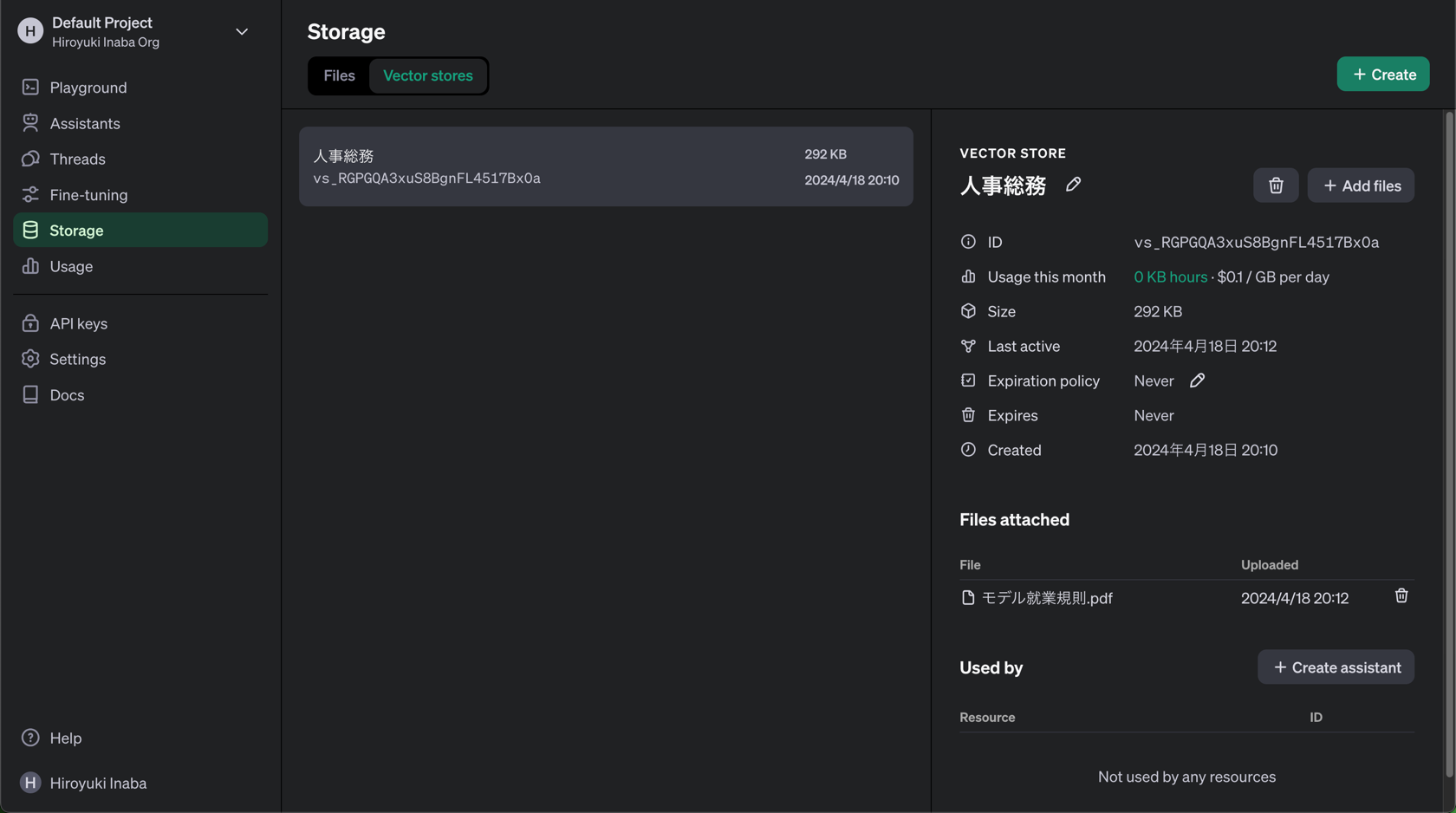Click Create assistant under Used by

[x=1336, y=667]
